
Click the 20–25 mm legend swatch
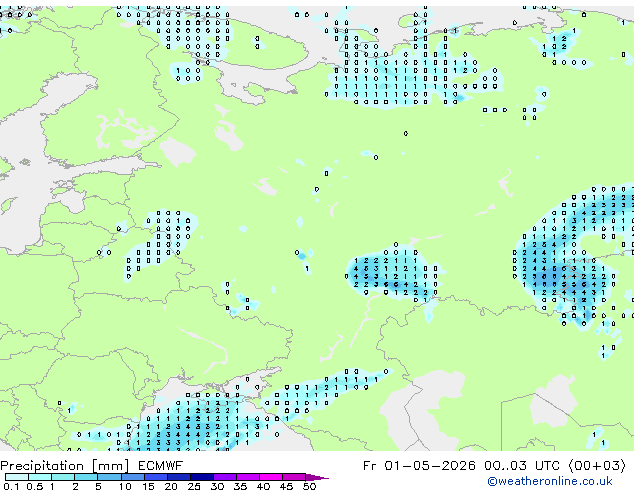(x=178, y=477)
